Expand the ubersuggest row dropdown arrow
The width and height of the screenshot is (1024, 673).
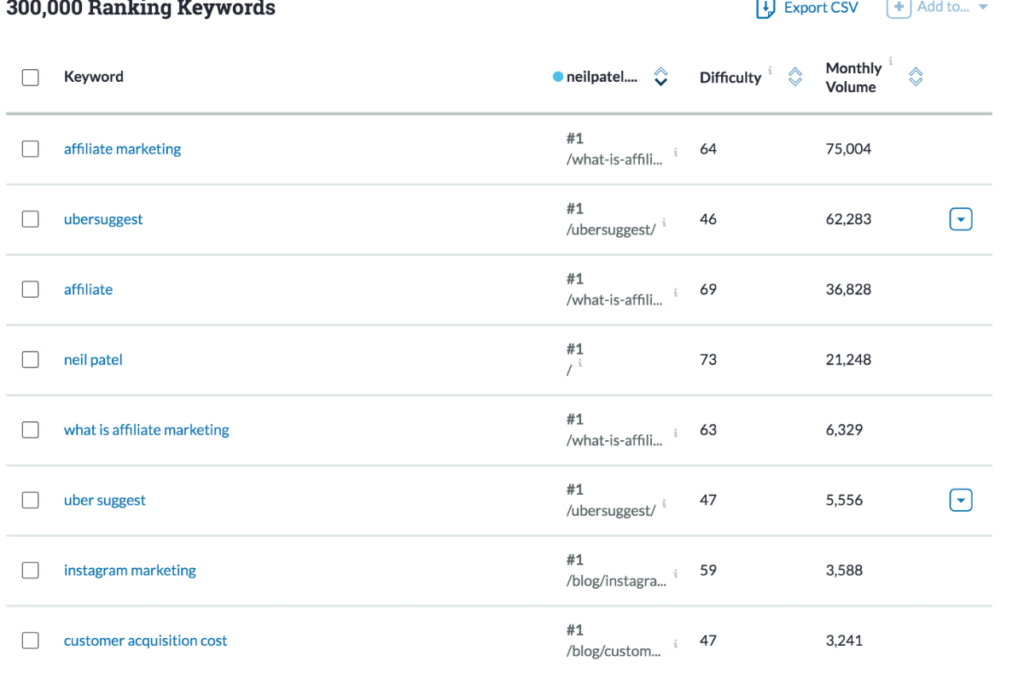tap(961, 219)
